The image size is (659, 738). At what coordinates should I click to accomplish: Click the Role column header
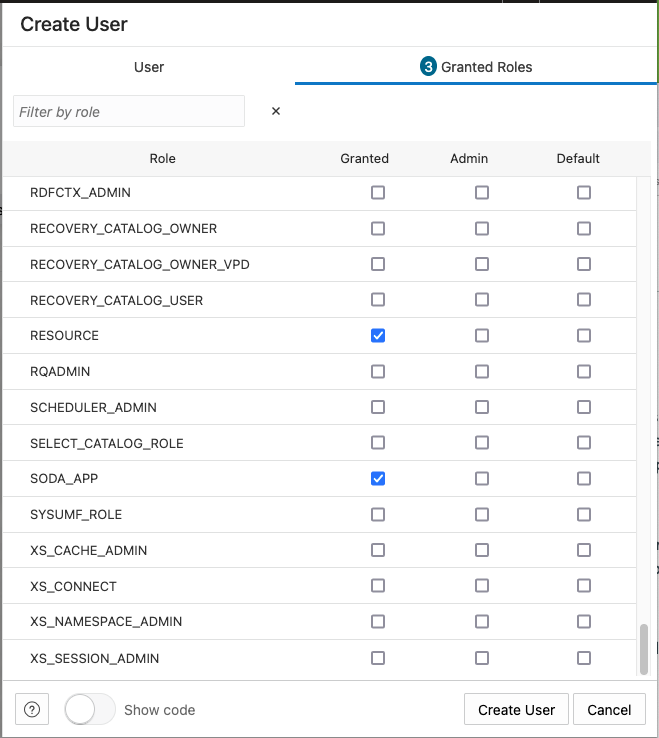[x=162, y=159]
